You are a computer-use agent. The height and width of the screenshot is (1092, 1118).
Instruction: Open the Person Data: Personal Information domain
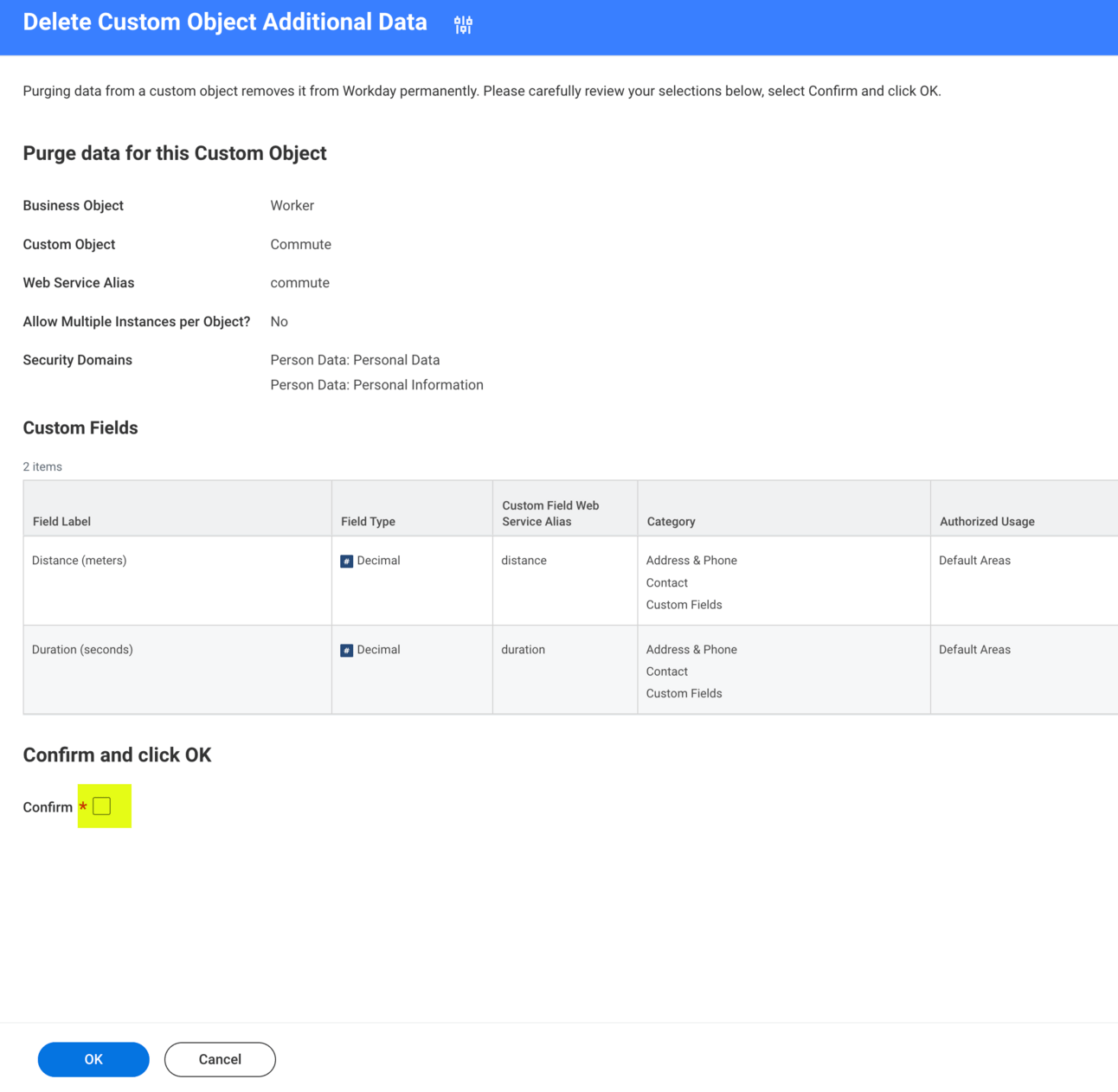pos(376,385)
